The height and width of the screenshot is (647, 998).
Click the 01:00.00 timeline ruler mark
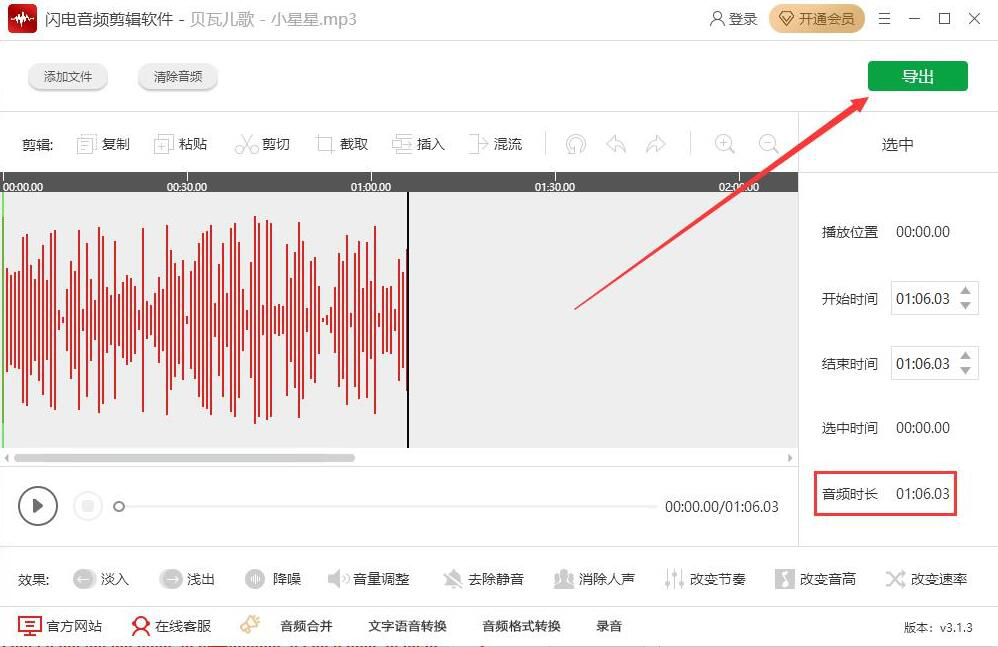click(x=371, y=186)
